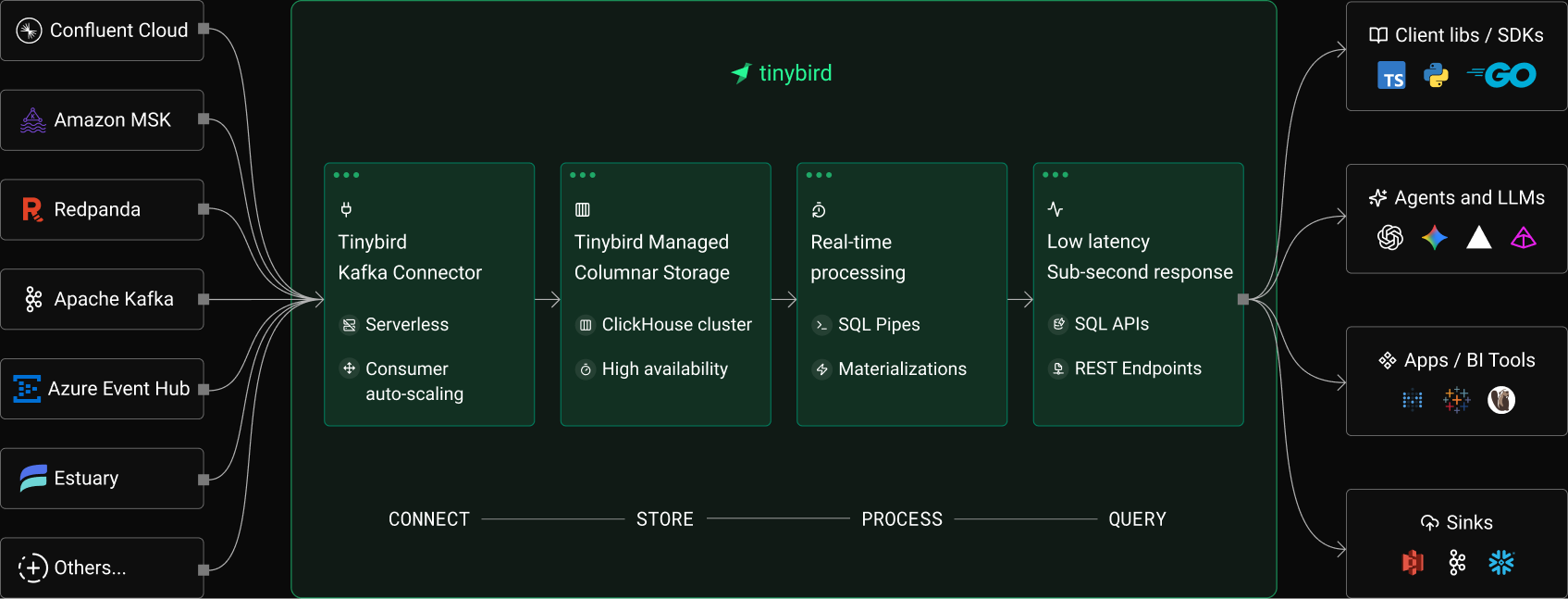Image resolution: width=1568 pixels, height=599 pixels.
Task: Click the Apache Kafka label
Action: (x=114, y=299)
